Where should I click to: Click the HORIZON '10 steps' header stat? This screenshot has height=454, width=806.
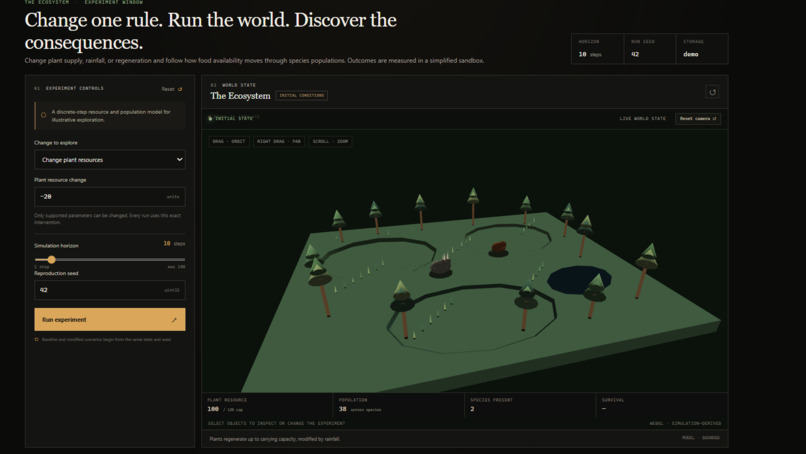pos(597,48)
